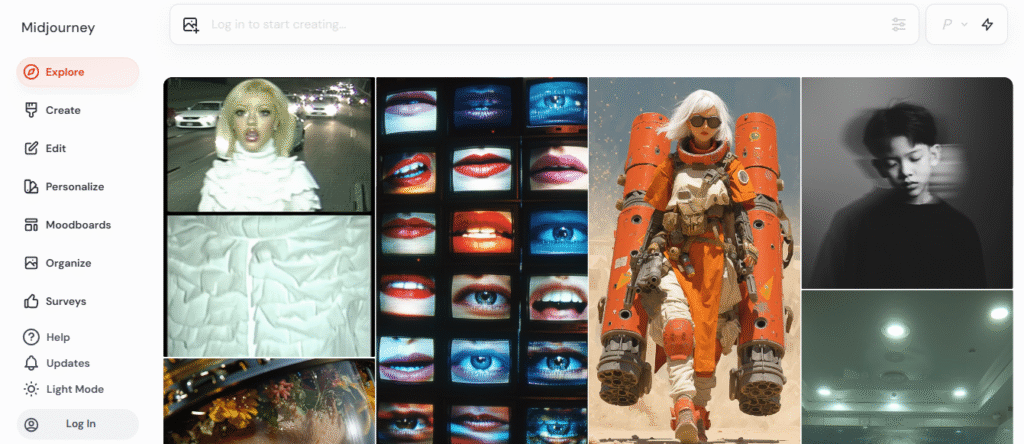Click the Midjourney logo text
Viewport: 1024px width, 444px height.
click(x=58, y=27)
